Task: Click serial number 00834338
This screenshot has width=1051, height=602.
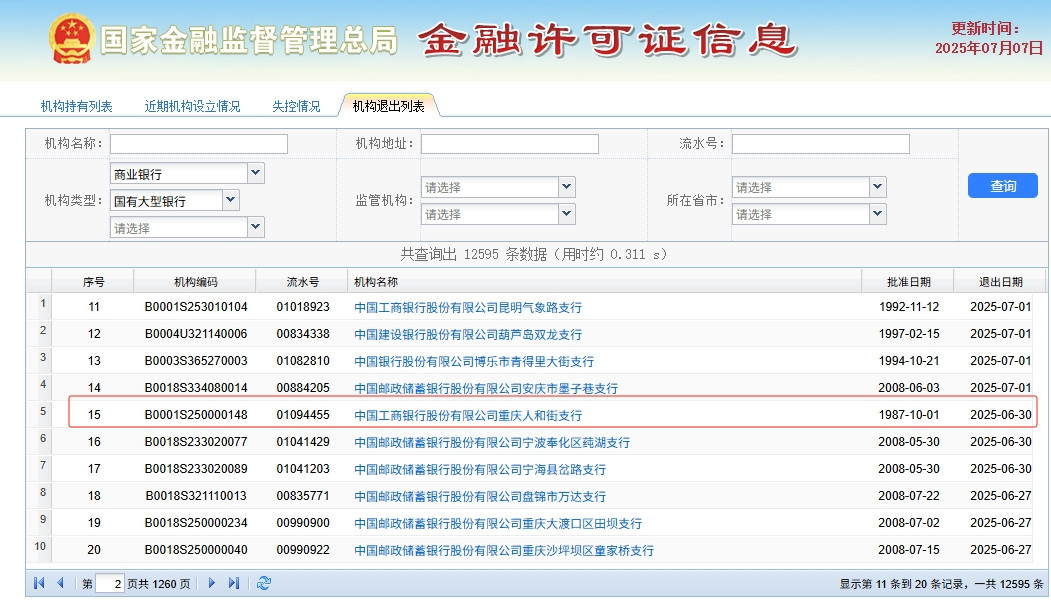Action: [303, 334]
